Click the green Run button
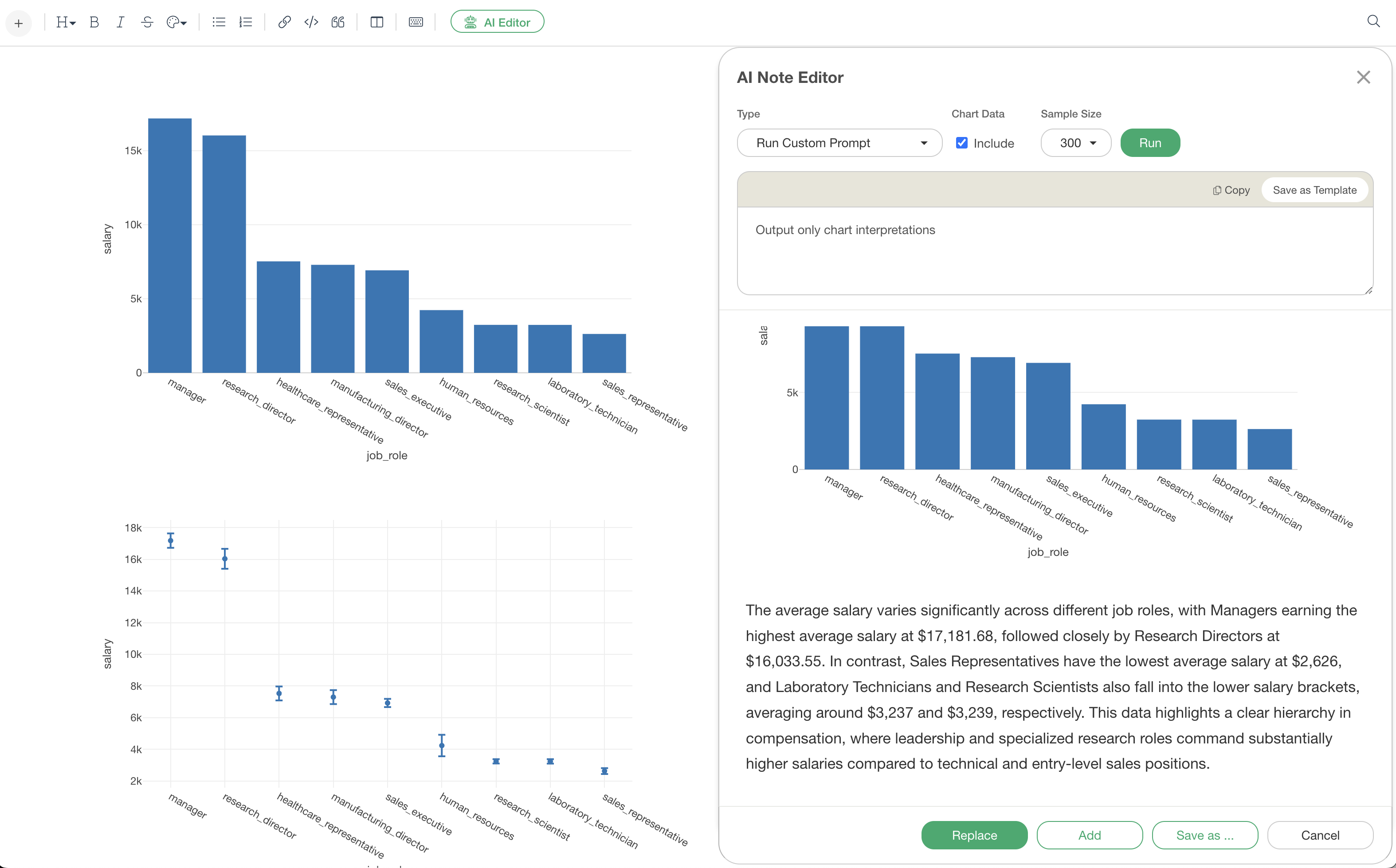This screenshot has width=1396, height=868. pyautogui.click(x=1150, y=143)
